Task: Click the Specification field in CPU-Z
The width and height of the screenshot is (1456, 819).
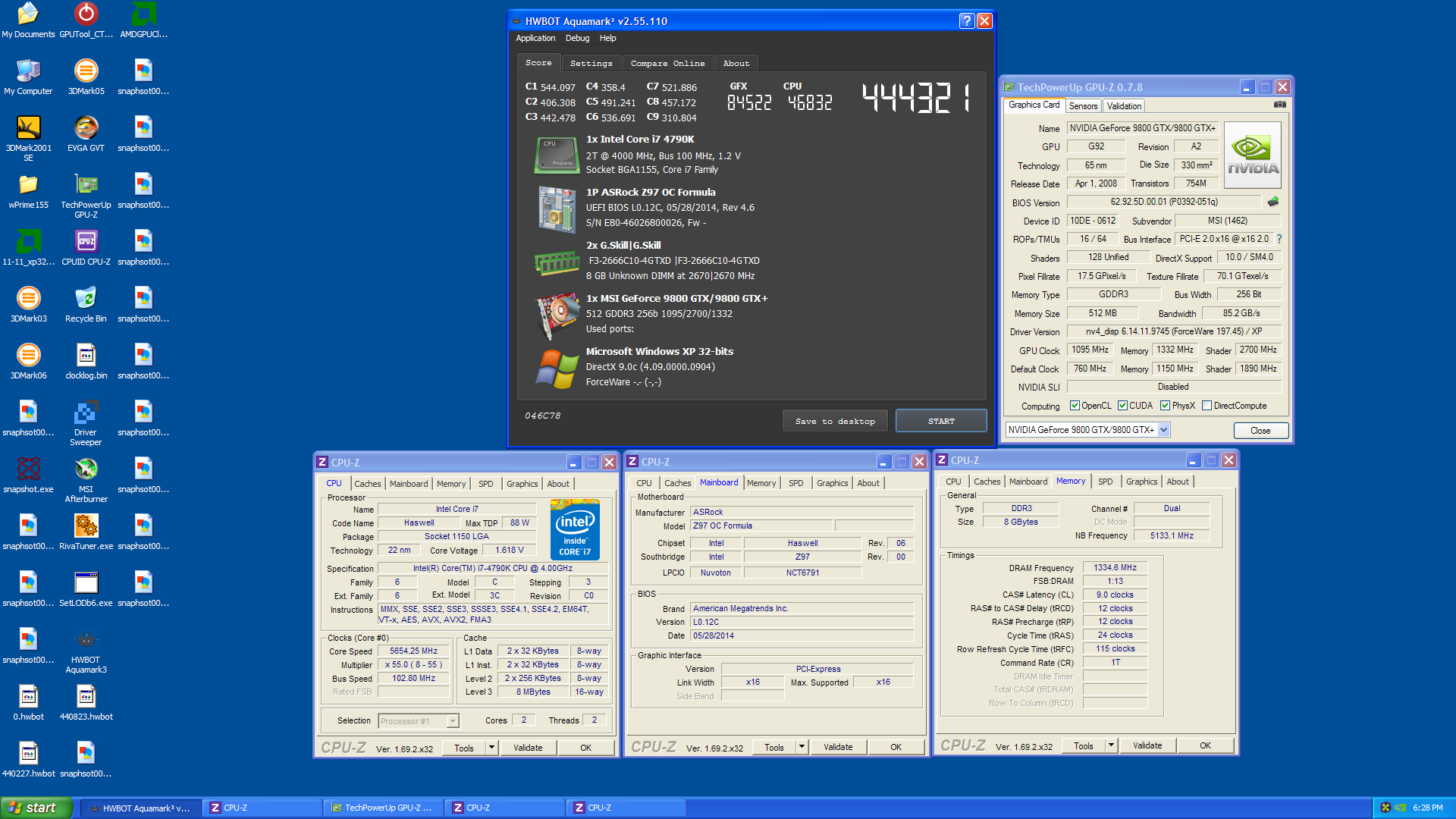Action: pyautogui.click(x=492, y=569)
